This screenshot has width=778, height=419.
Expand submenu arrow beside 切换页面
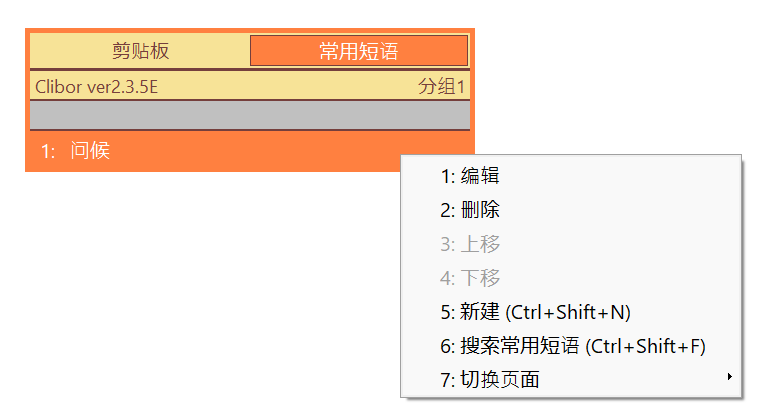[x=729, y=377]
